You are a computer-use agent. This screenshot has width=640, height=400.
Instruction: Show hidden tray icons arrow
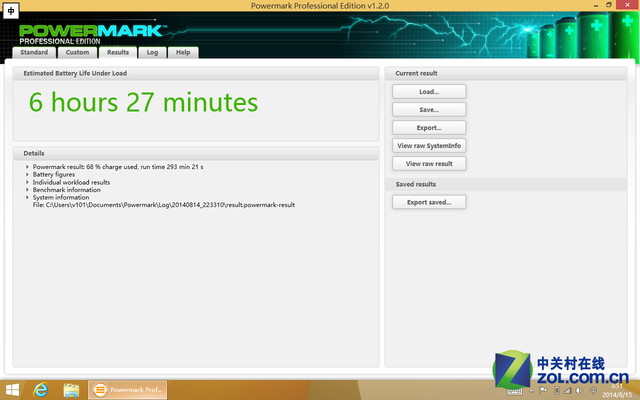pyautogui.click(x=531, y=391)
